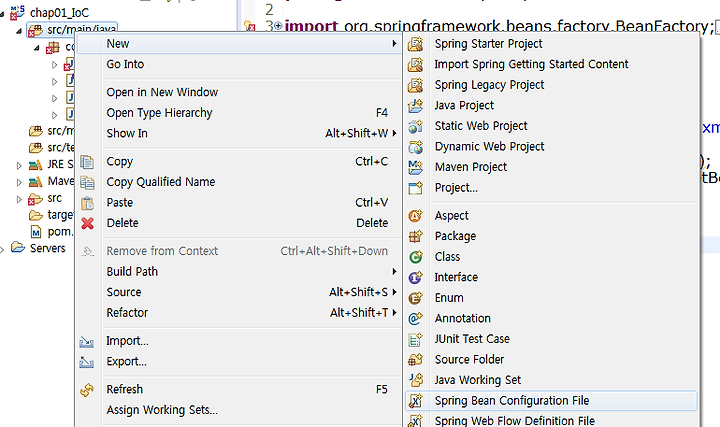Expand the src folder tree arrow
Screen dimensions: 720x427
[x=19, y=199]
